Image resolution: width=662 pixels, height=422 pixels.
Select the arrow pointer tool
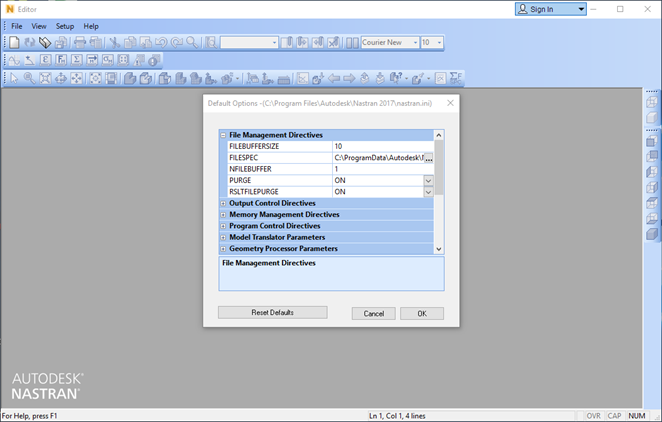coord(14,78)
